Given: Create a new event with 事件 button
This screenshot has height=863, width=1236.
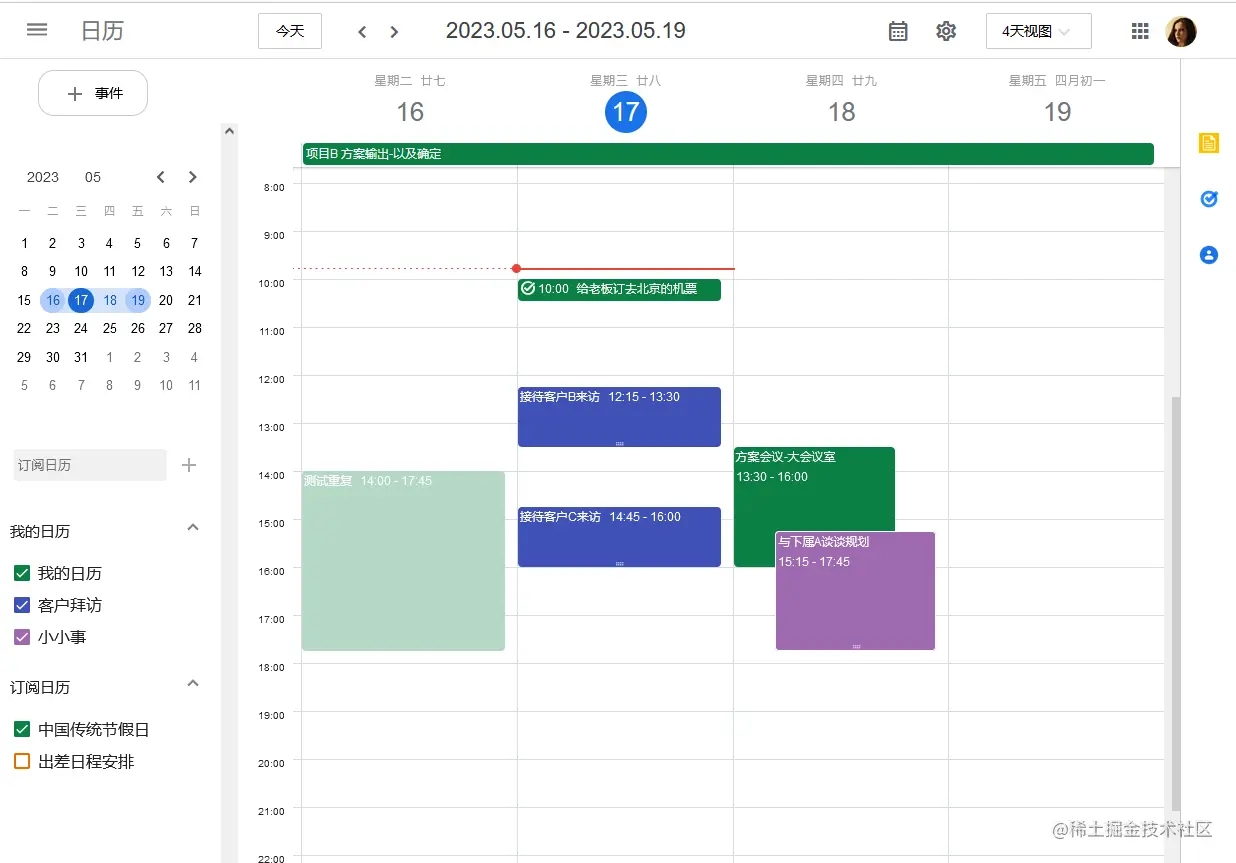Looking at the screenshot, I should (92, 92).
